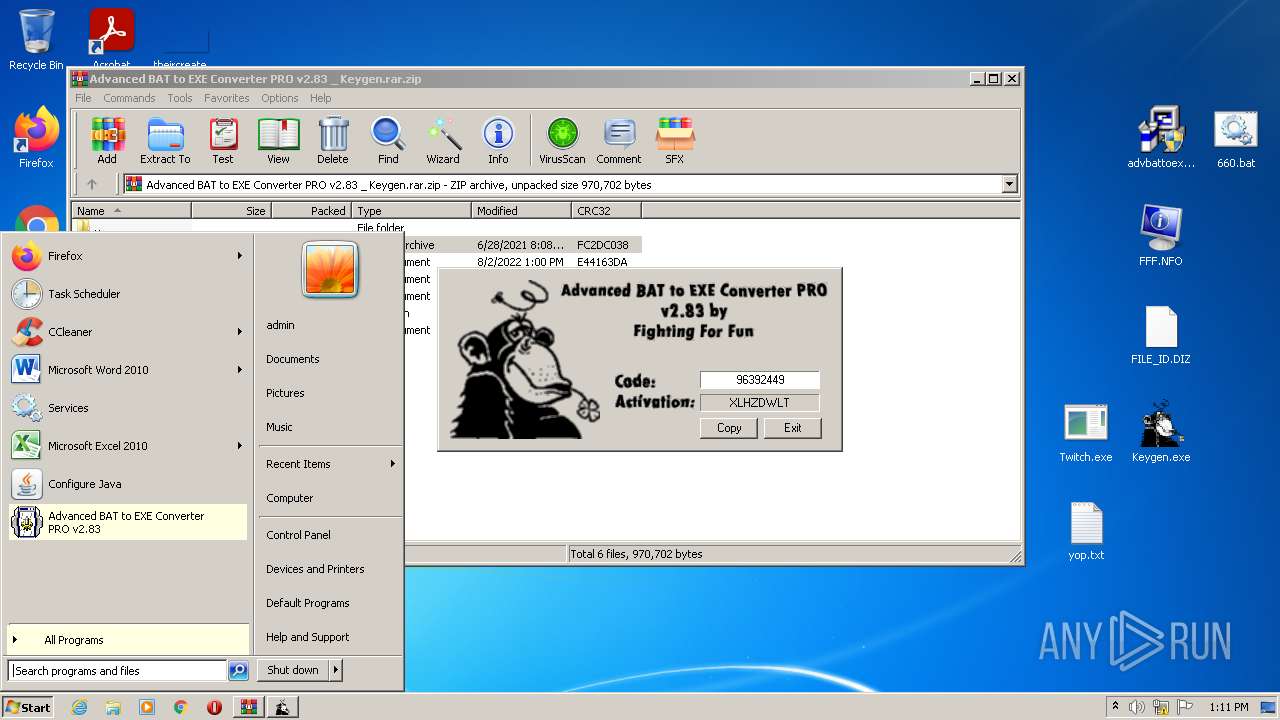Expand the Microsoft Word 2010 jump list arrow
Viewport: 1280px width, 720px height.
(239, 370)
